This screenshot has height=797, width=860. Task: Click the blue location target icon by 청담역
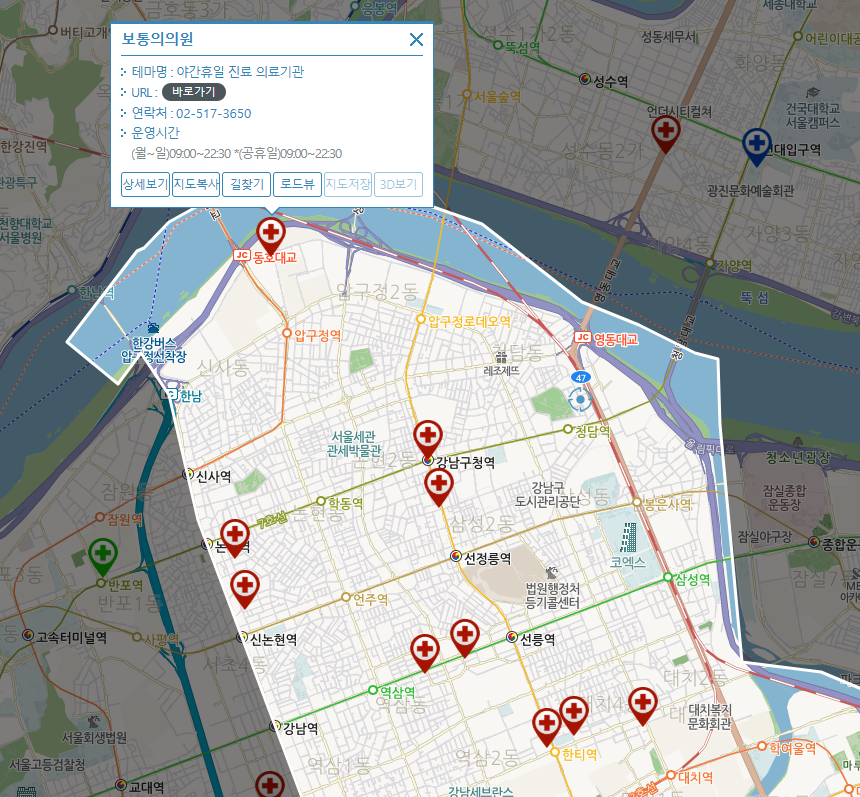[580, 399]
